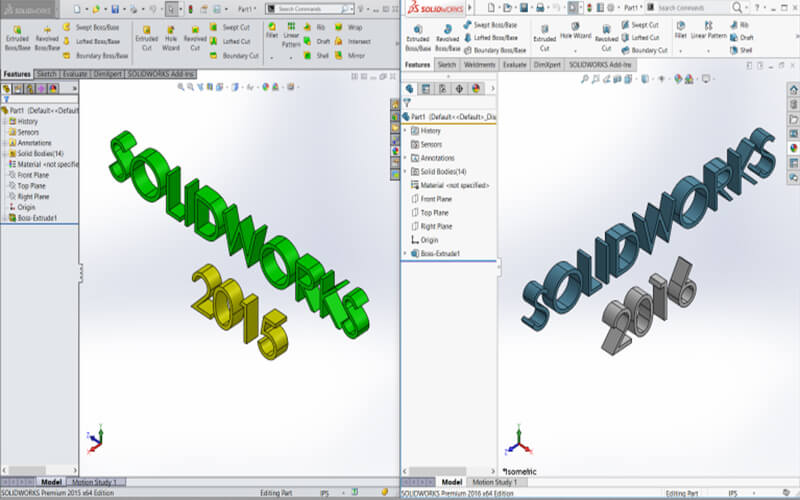Click Search Commands field in the 2015 window

310,9
